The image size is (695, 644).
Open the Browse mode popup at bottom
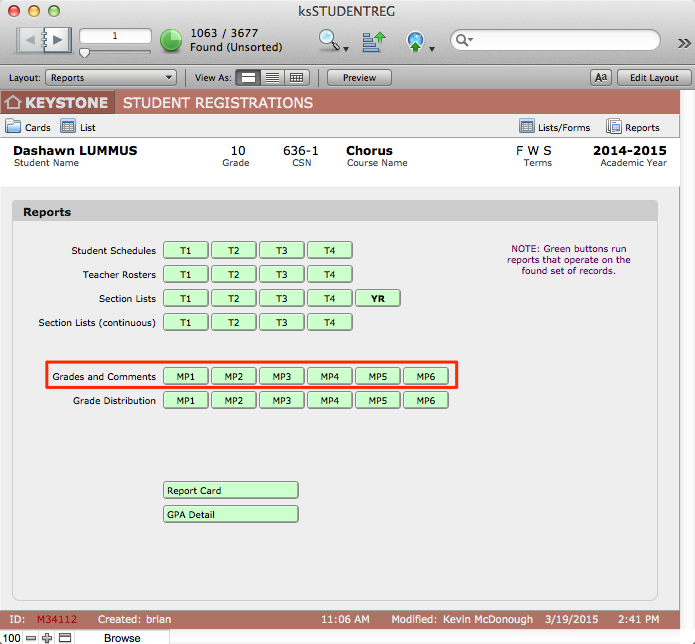pos(122,637)
